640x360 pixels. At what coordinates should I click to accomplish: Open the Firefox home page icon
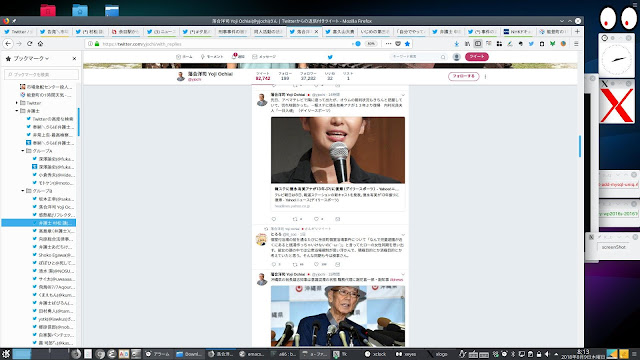(40, 44)
